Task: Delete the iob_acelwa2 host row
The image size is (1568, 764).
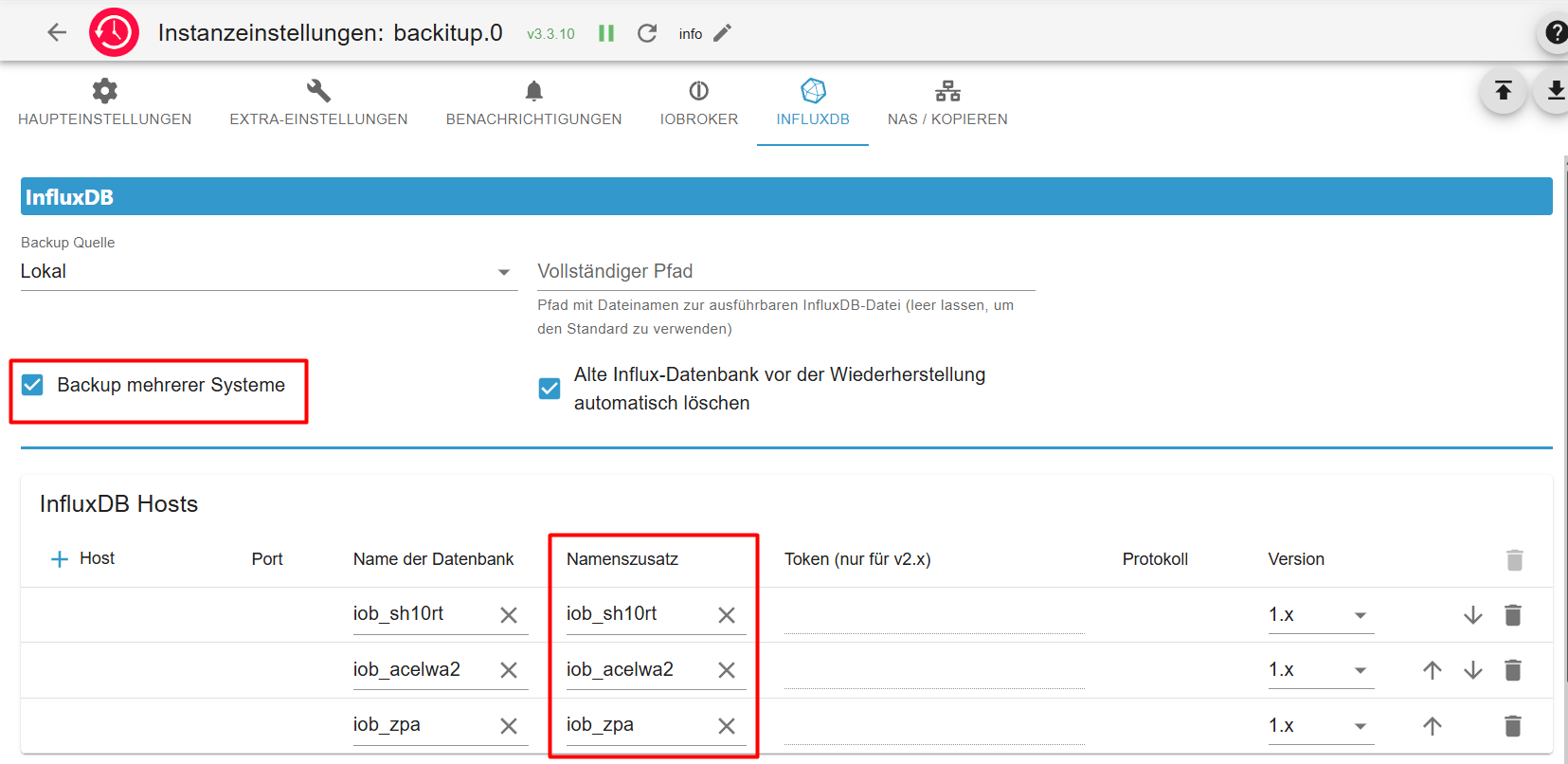Action: click(x=1513, y=670)
